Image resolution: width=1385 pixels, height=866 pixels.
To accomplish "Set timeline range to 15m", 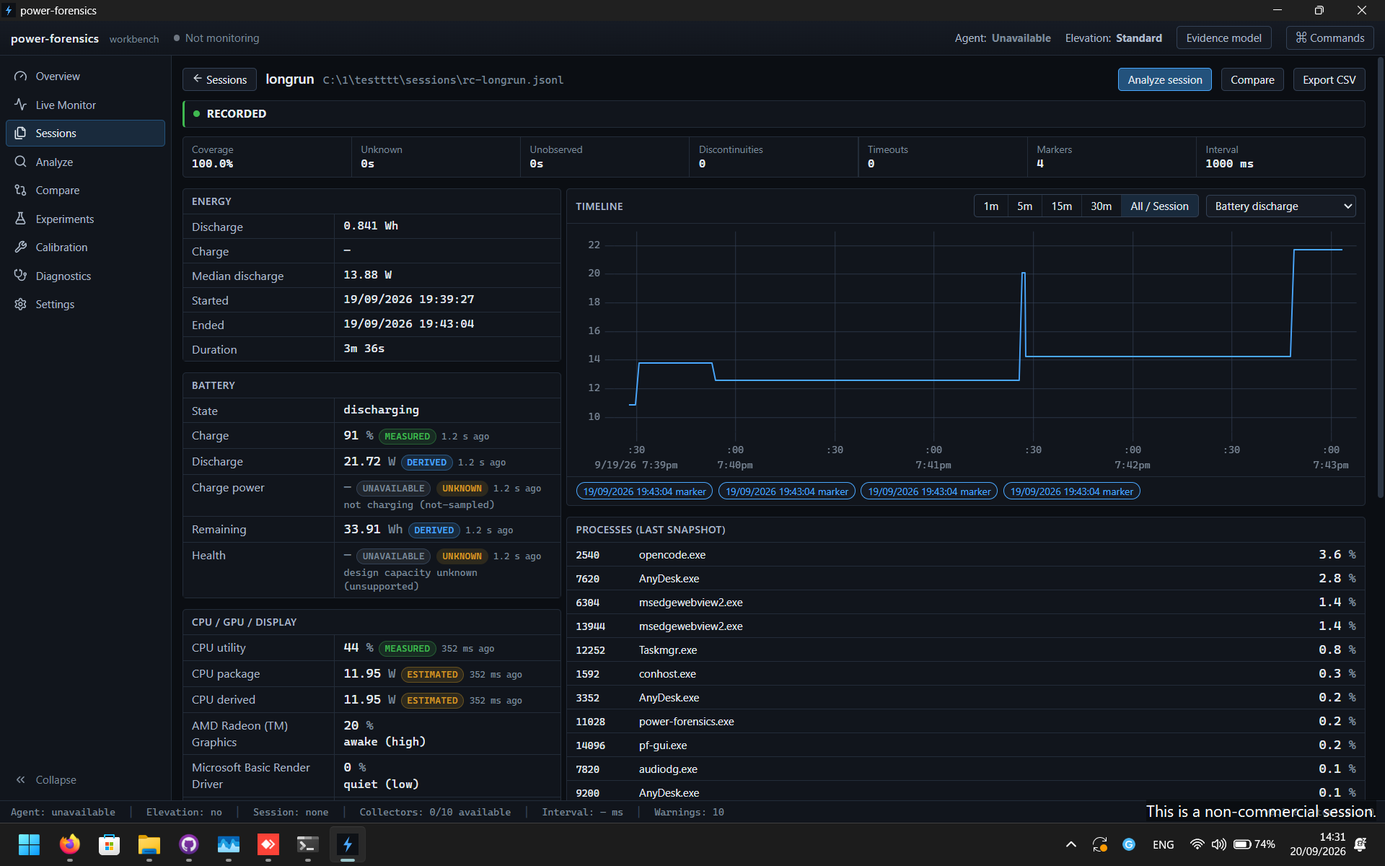I will (1062, 206).
